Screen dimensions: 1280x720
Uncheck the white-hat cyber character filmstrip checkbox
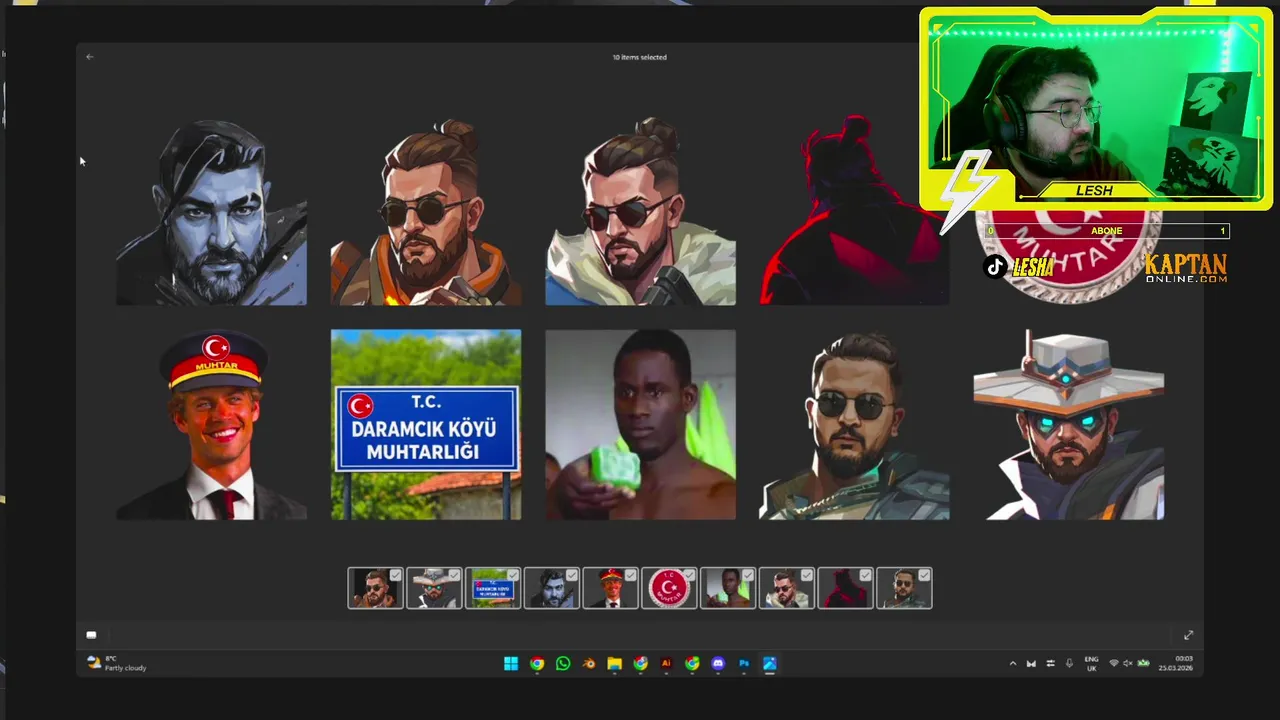pos(454,575)
